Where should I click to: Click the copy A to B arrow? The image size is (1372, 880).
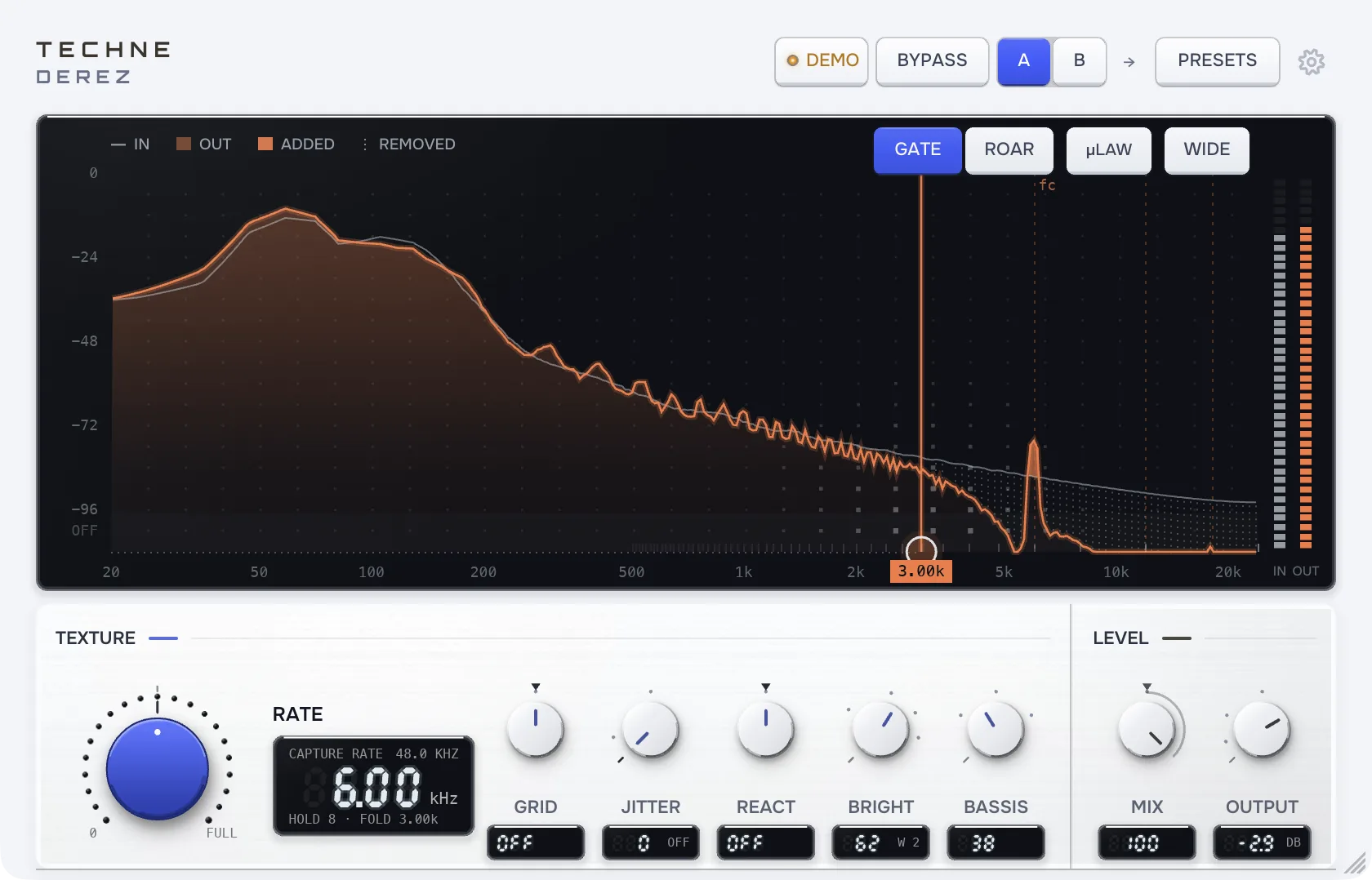point(1129,62)
